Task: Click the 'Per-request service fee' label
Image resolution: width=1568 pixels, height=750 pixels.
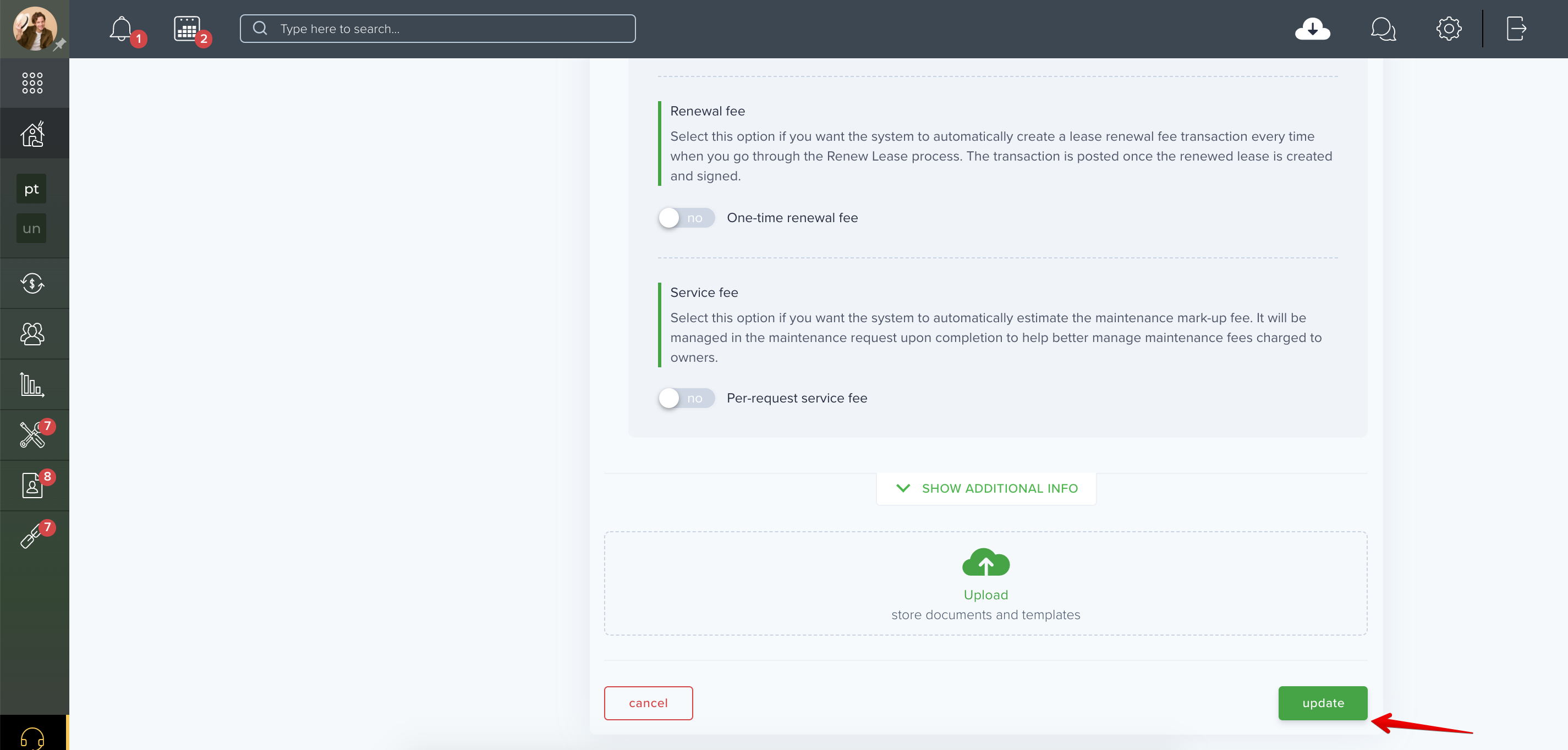Action: (x=797, y=399)
